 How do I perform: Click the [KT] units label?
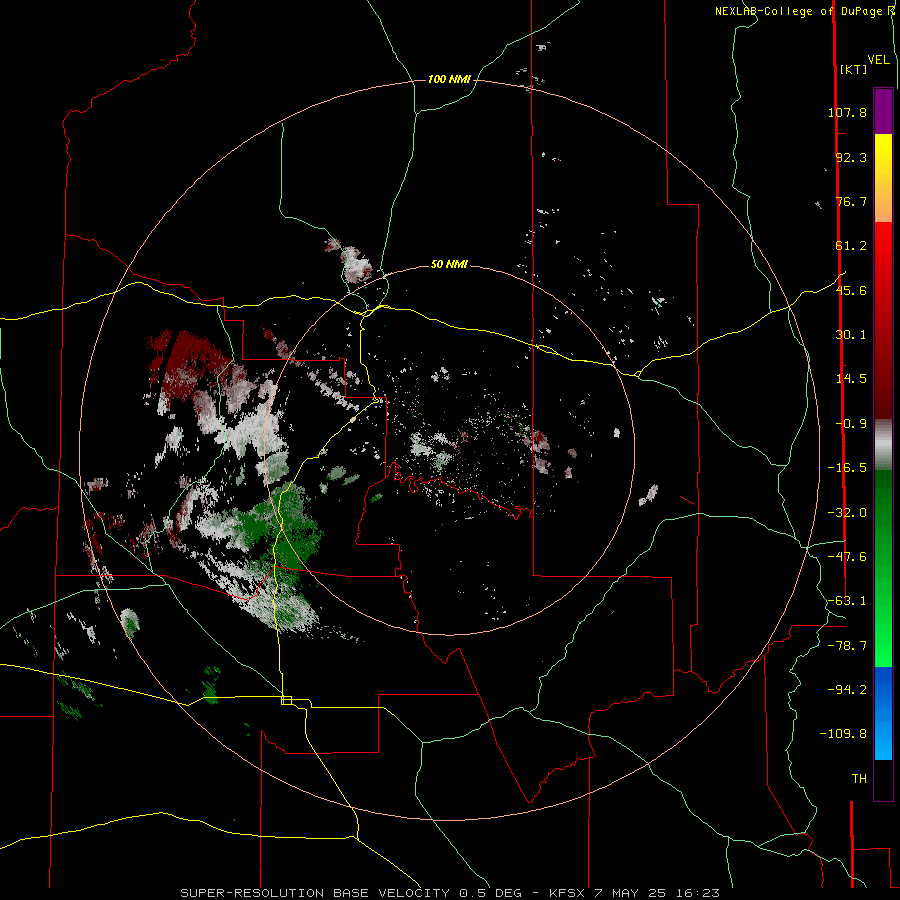pos(854,69)
